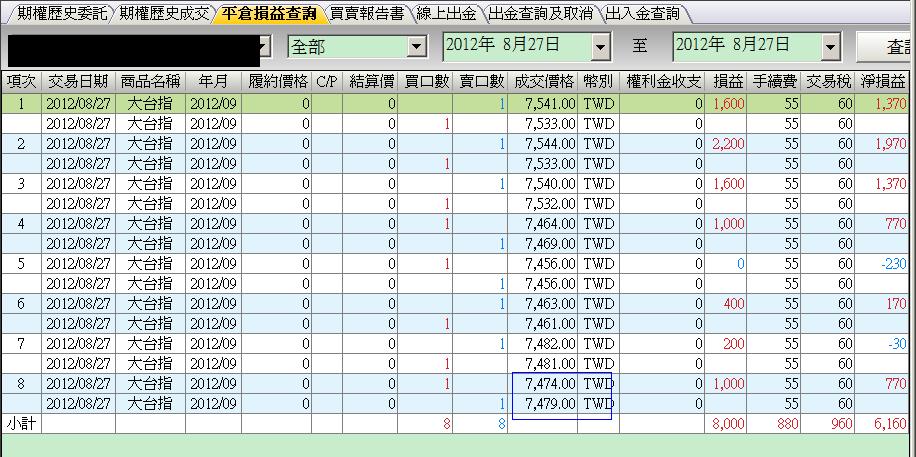This screenshot has width=916, height=457.
Task: Click the 1,970 net profit cell
Action: click(x=883, y=144)
